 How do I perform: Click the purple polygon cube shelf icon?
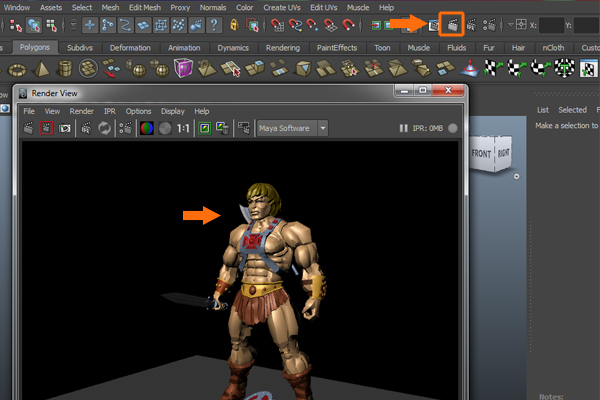click(185, 69)
